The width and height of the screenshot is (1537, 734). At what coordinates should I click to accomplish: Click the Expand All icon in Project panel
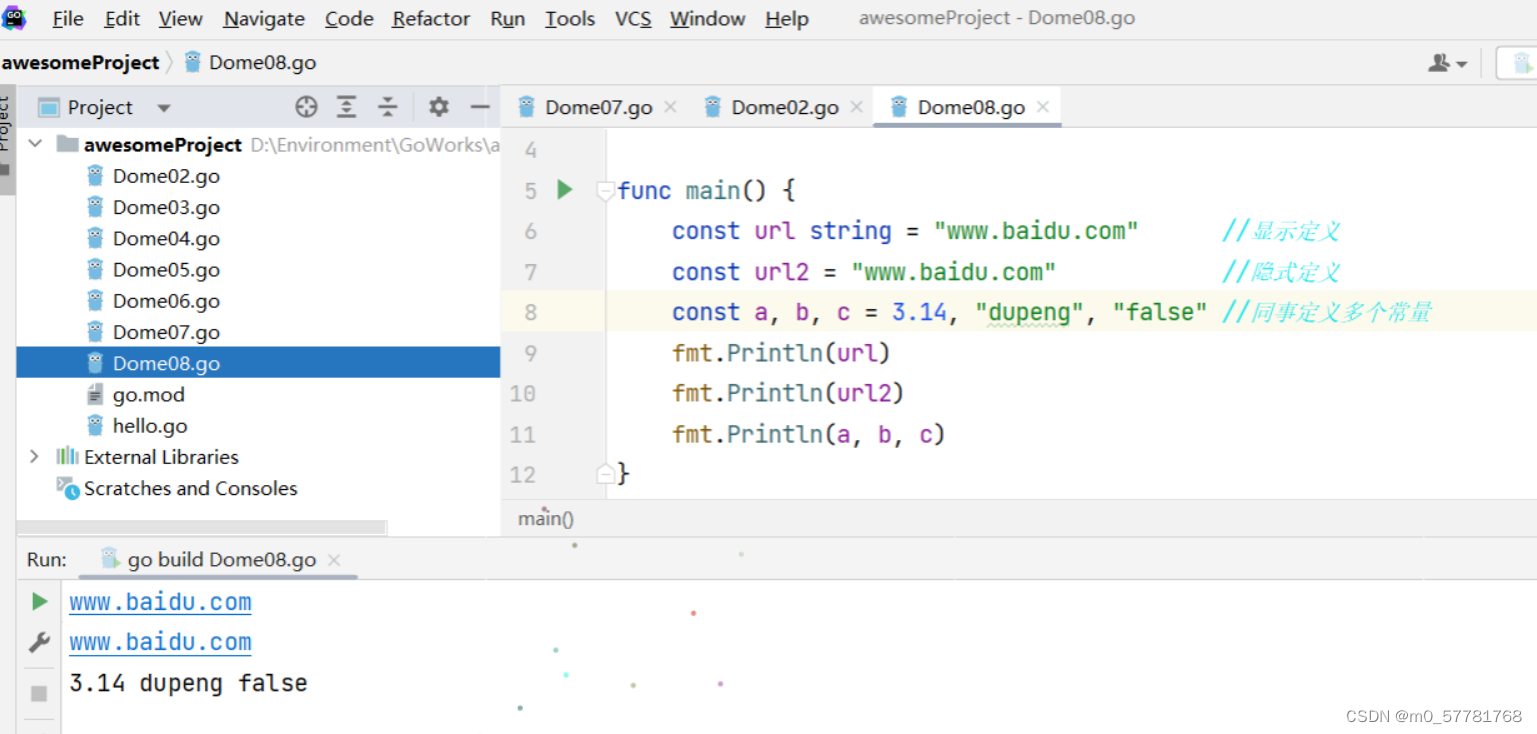click(x=346, y=107)
